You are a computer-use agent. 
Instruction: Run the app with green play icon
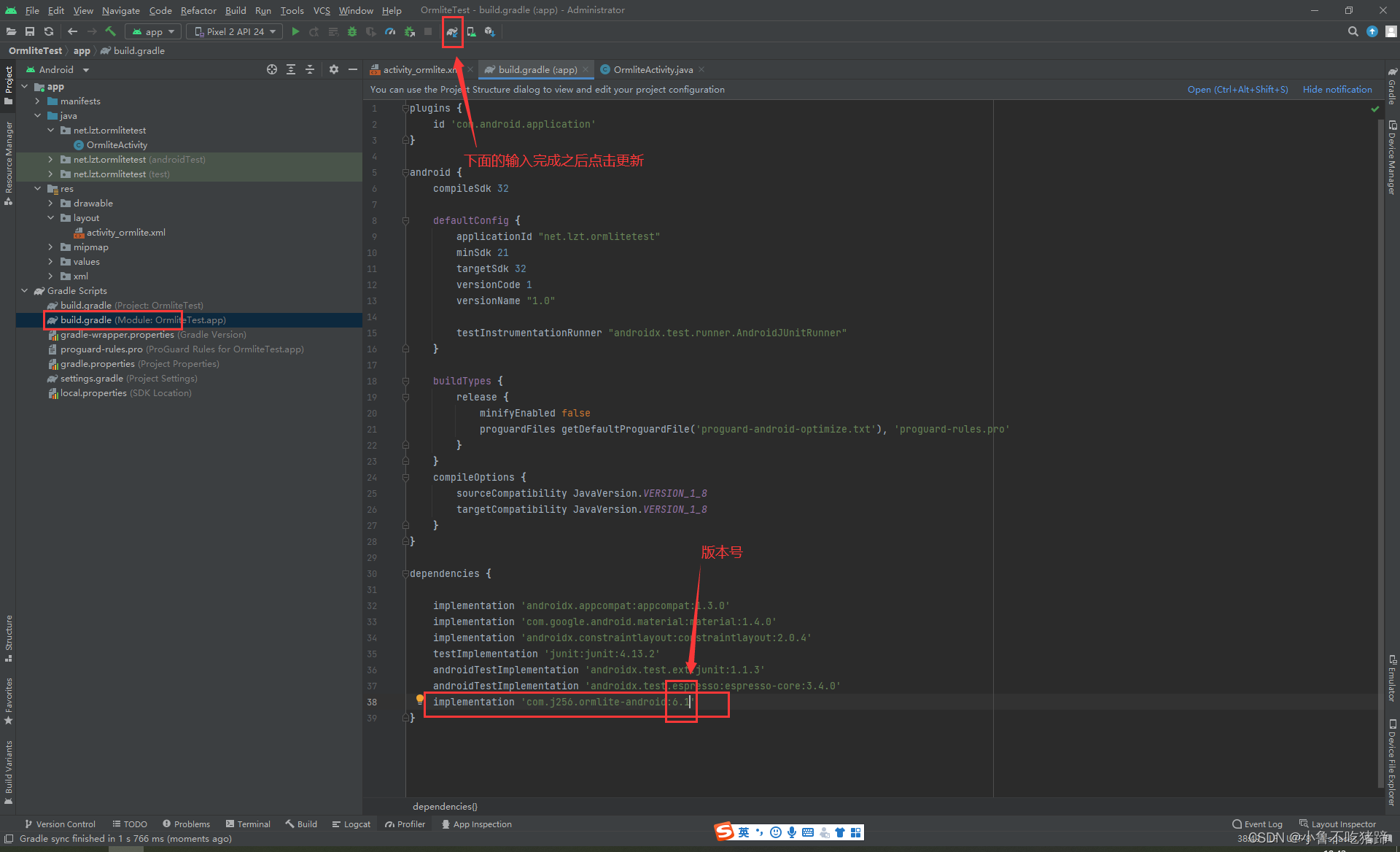coord(295,31)
